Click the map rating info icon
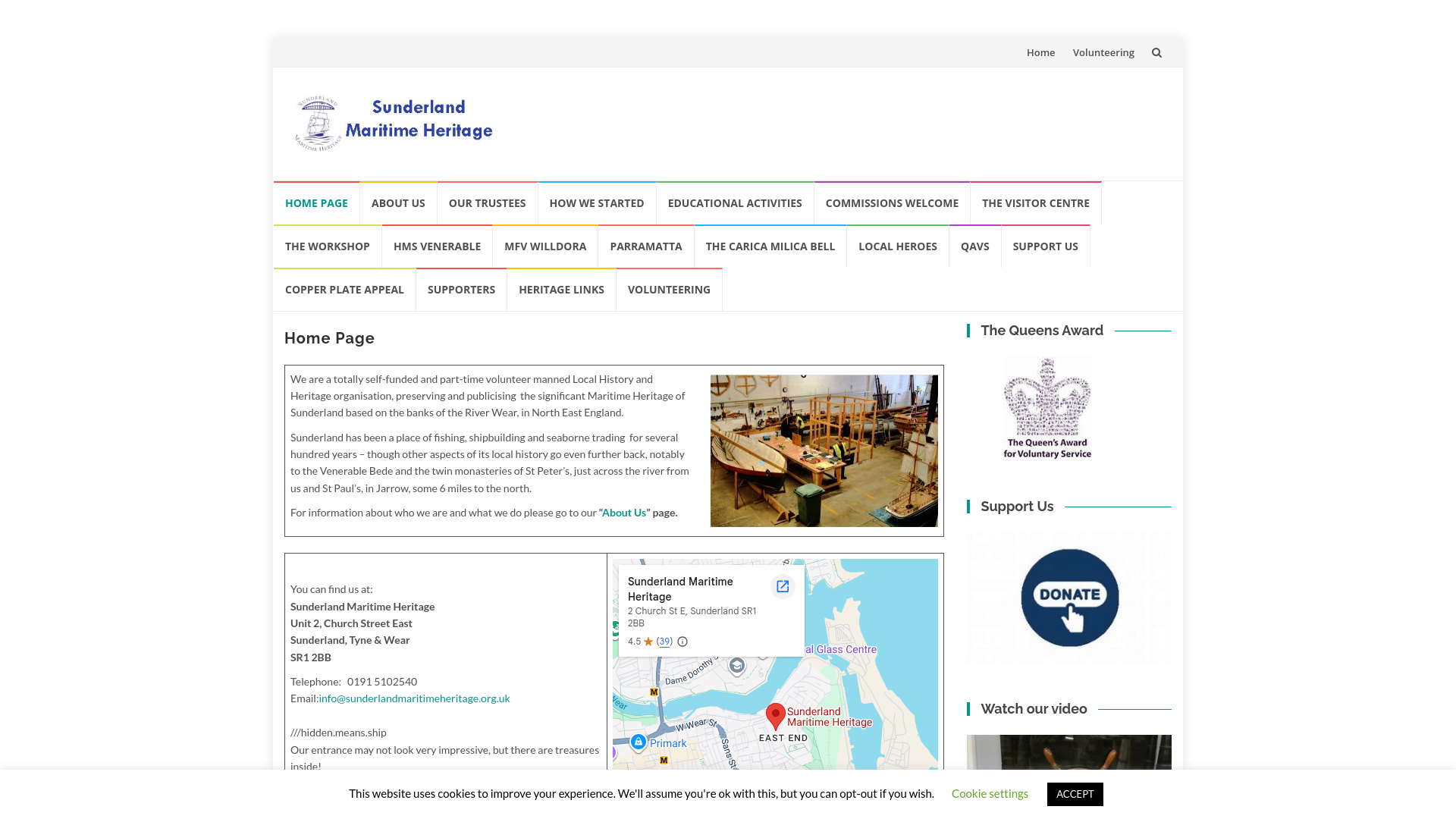This screenshot has width=1456, height=819. coord(682,642)
